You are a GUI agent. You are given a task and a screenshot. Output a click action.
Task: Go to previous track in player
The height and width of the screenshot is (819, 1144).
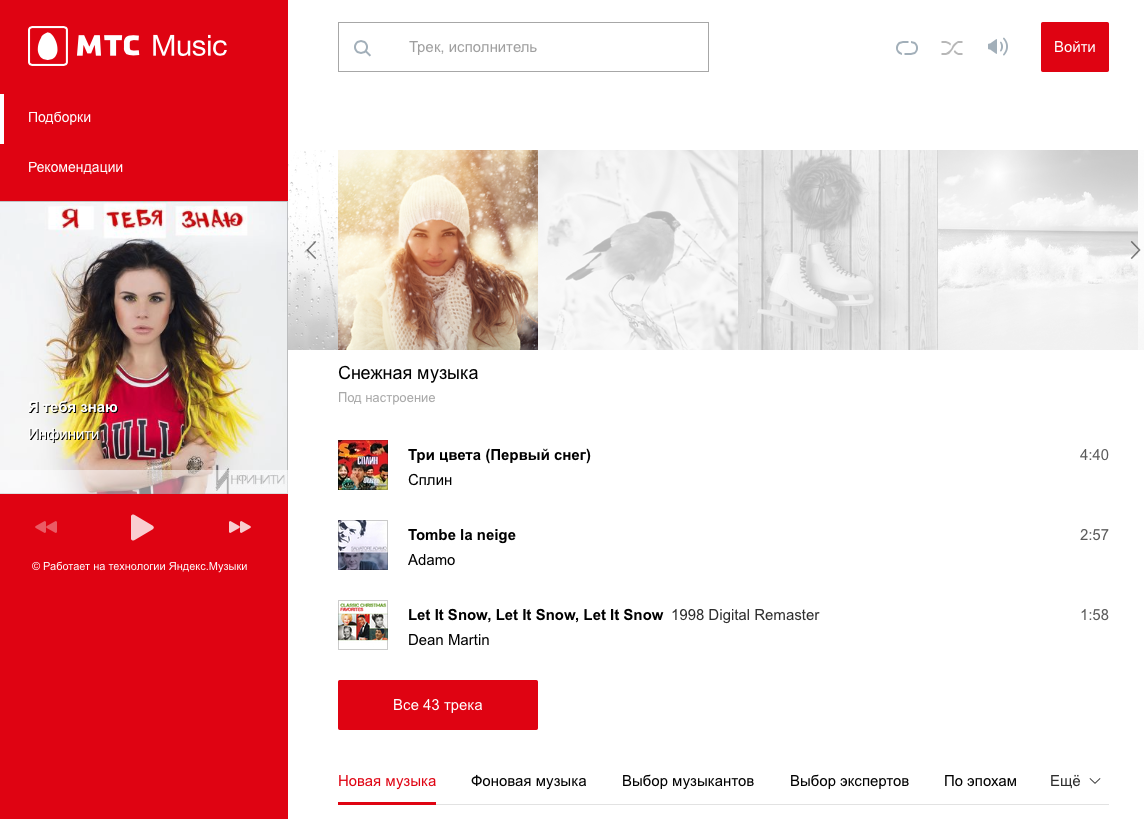pyautogui.click(x=46, y=527)
